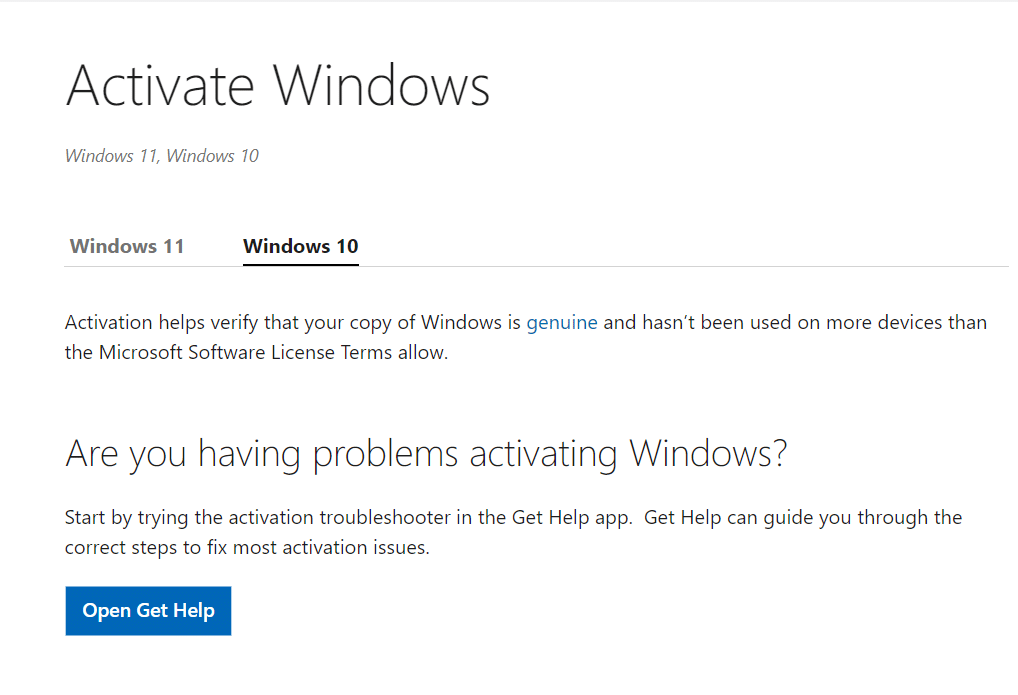Switch to the Windows 11 tab
This screenshot has width=1018, height=695.
pyautogui.click(x=127, y=246)
